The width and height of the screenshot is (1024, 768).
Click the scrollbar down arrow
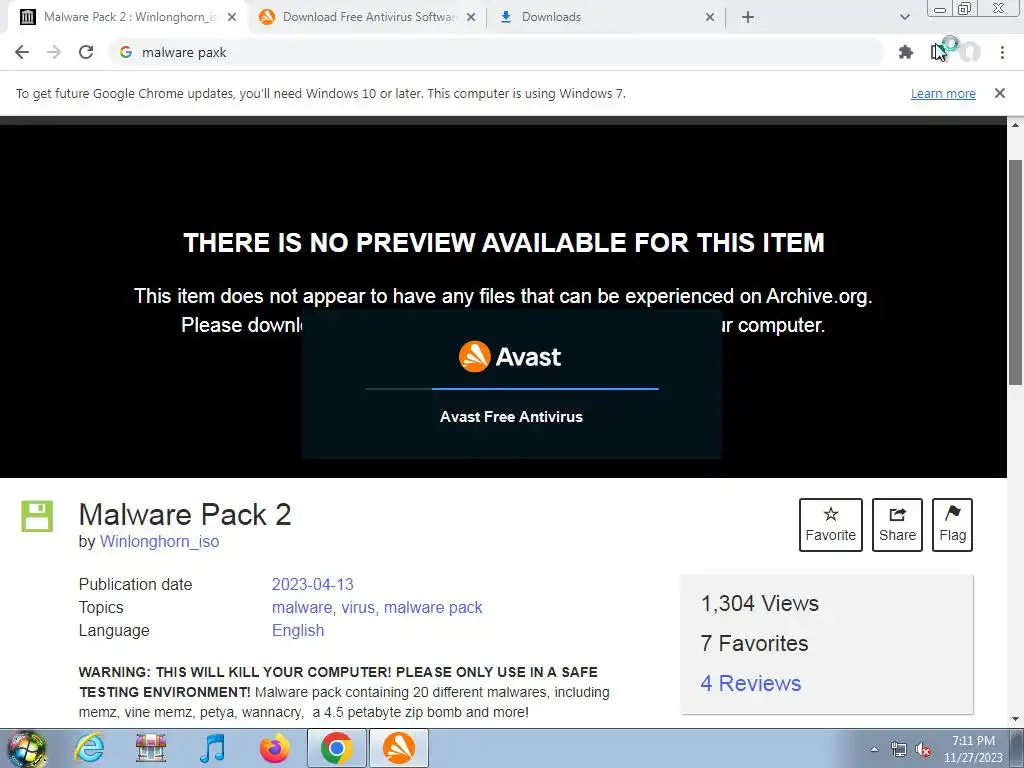(1016, 718)
